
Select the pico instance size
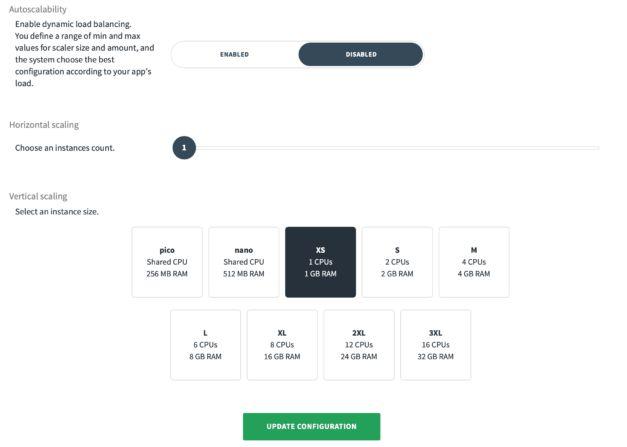point(167,262)
